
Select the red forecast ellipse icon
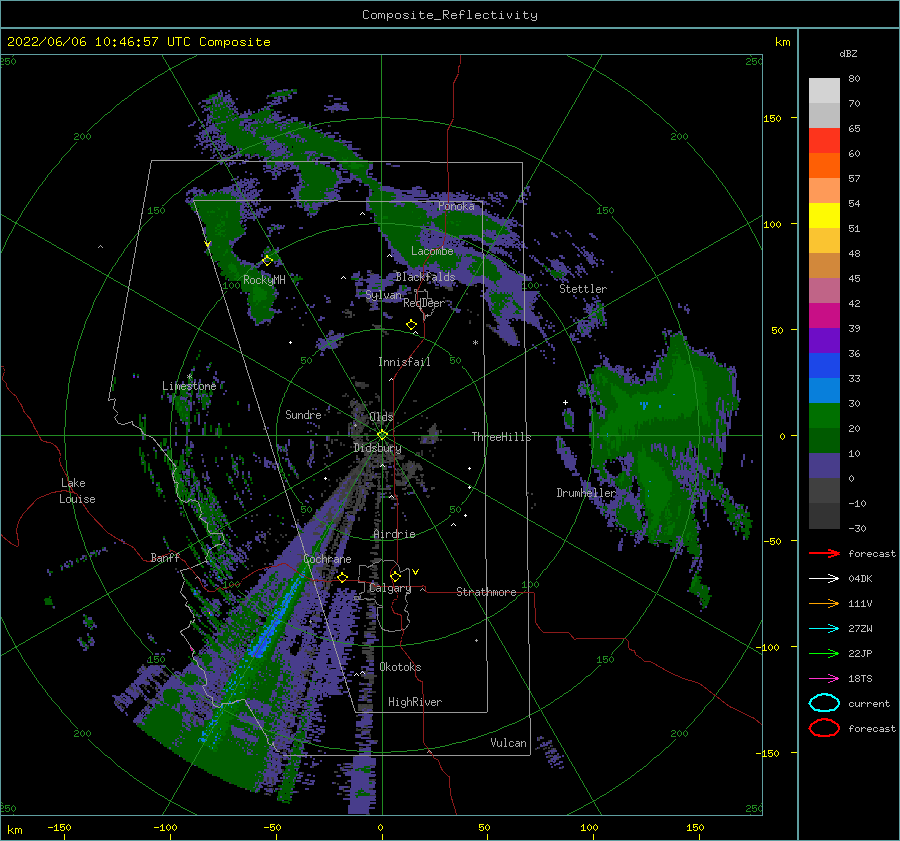pos(824,728)
